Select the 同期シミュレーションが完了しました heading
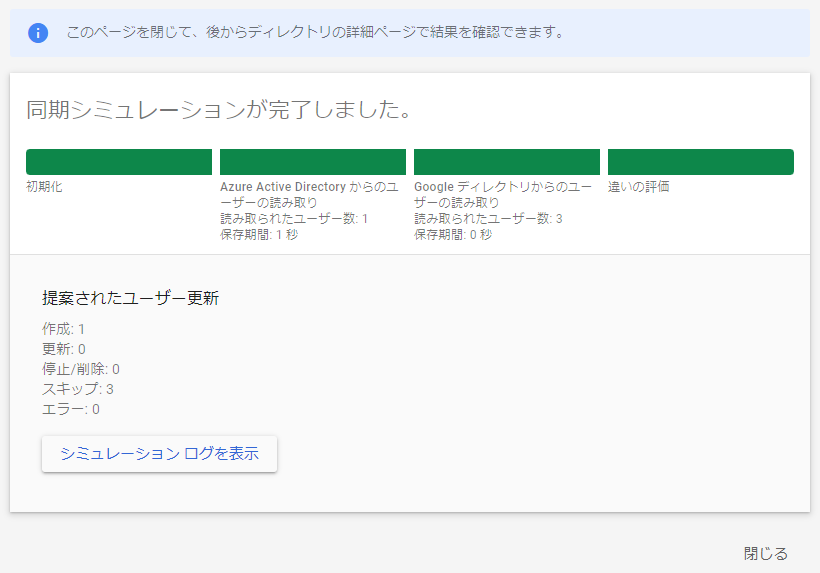 219,110
